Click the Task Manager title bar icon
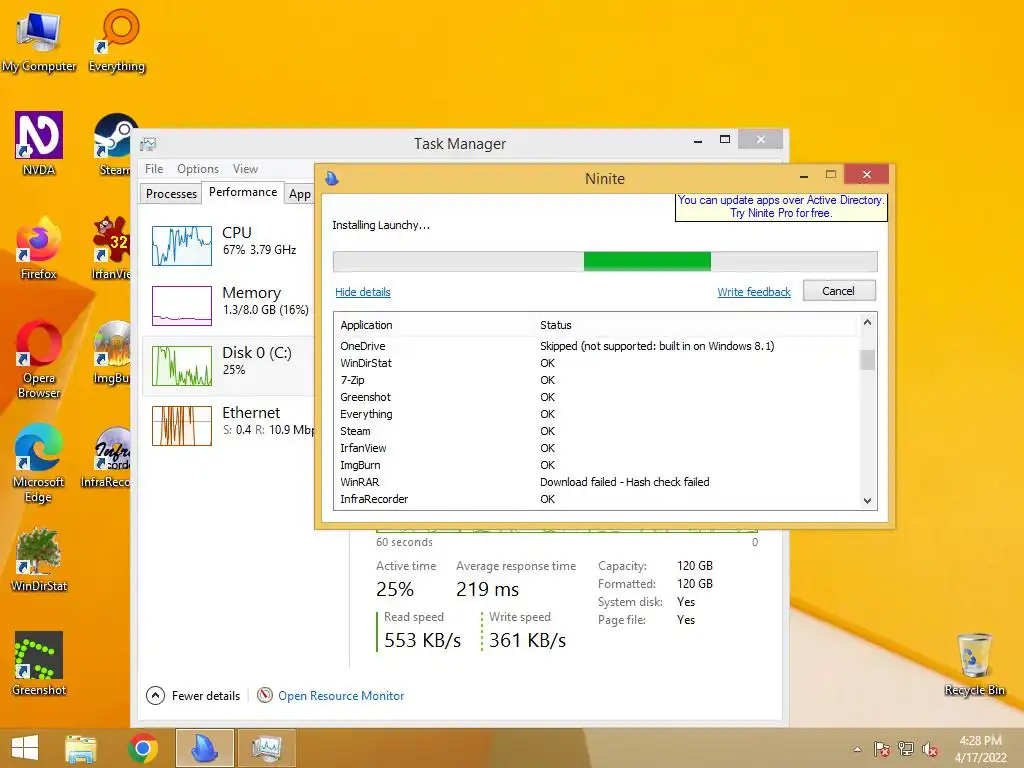 [148, 144]
